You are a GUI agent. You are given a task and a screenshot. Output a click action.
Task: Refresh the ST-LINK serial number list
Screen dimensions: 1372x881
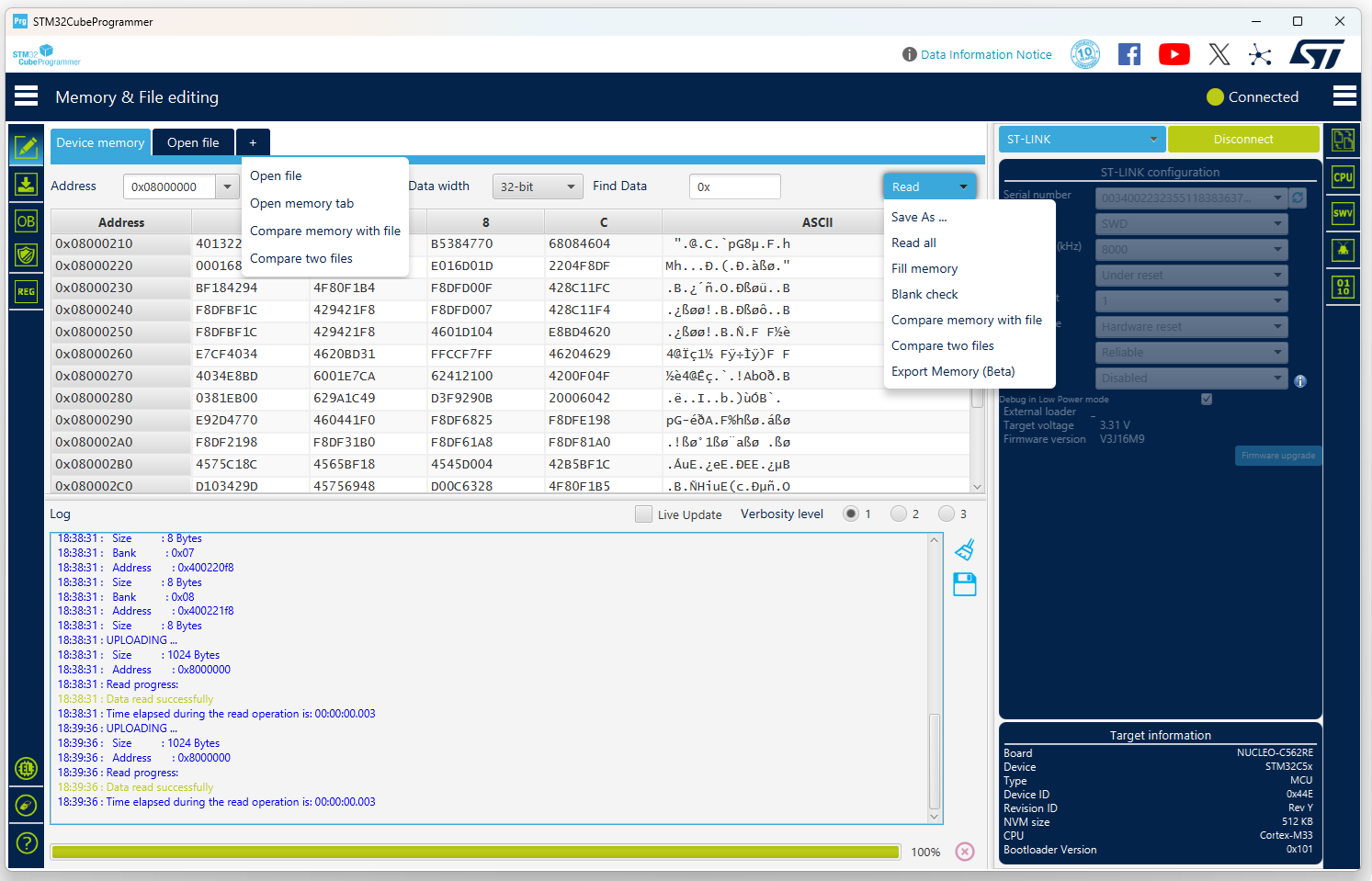coord(1298,198)
